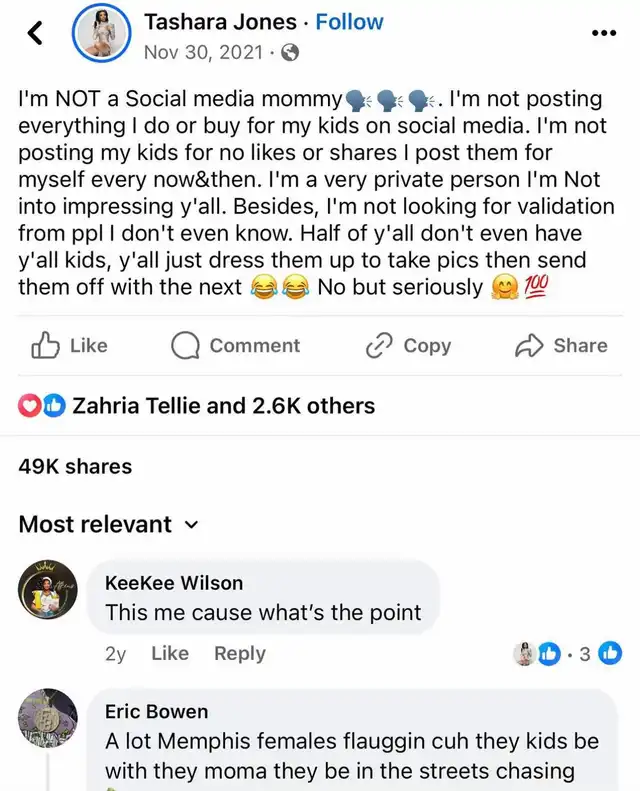Tap the back arrow icon
This screenshot has height=791, width=640.
pyautogui.click(x=35, y=34)
